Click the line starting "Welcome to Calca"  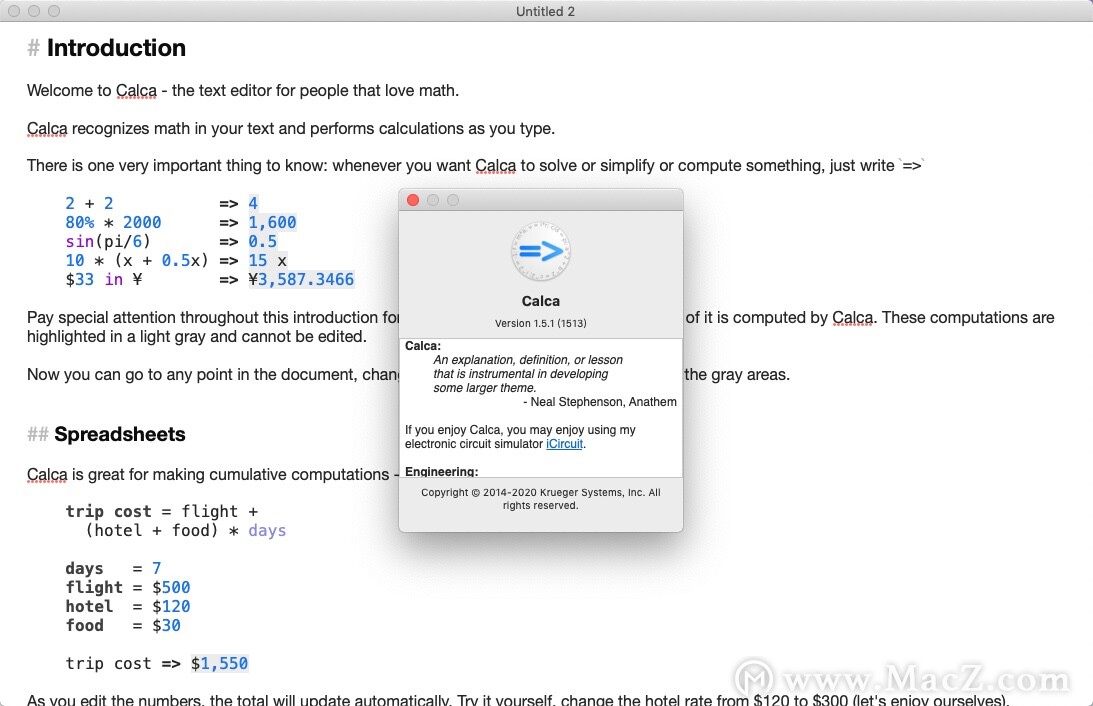tap(243, 91)
